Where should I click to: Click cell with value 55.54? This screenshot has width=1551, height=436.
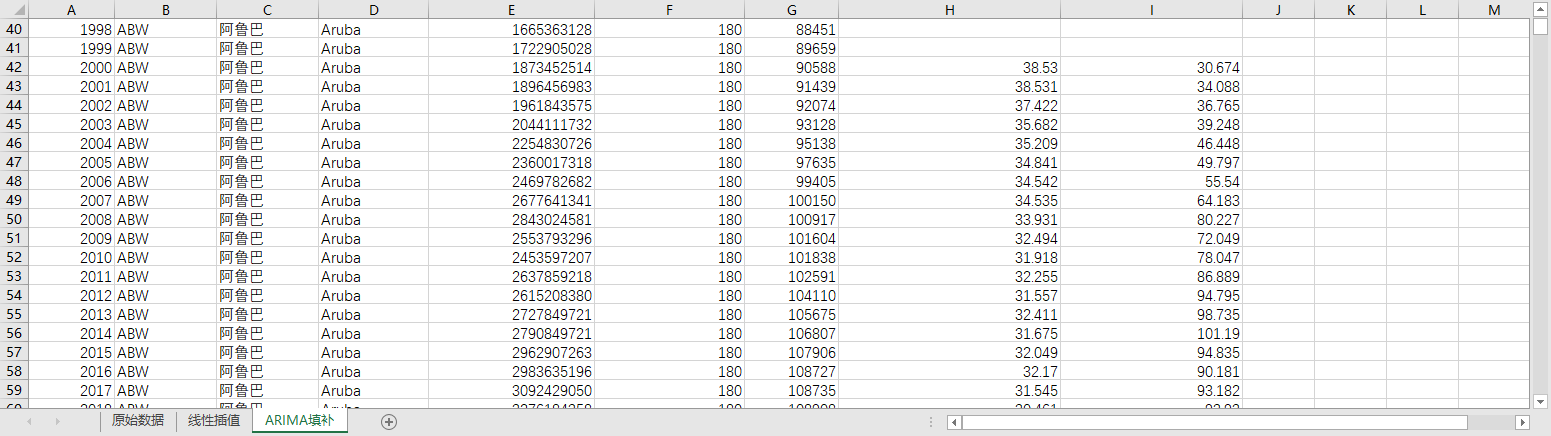(x=1151, y=181)
